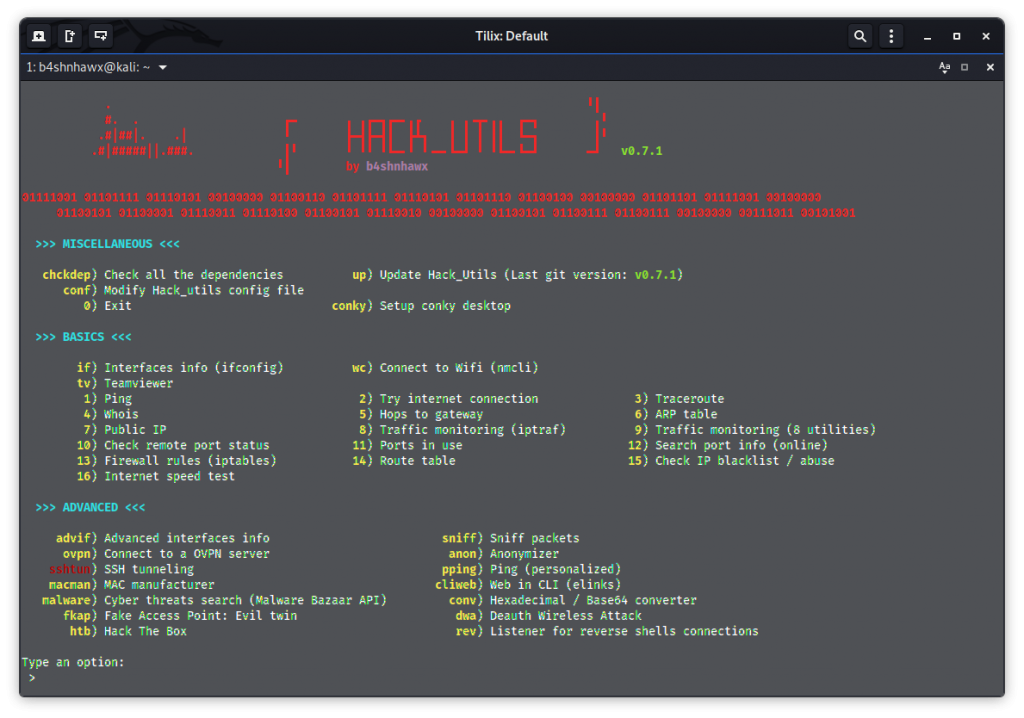Image resolution: width=1024 pixels, height=718 pixels.
Task: Click '8) Traffic monitoring (iptraf)'
Action: 462,430
